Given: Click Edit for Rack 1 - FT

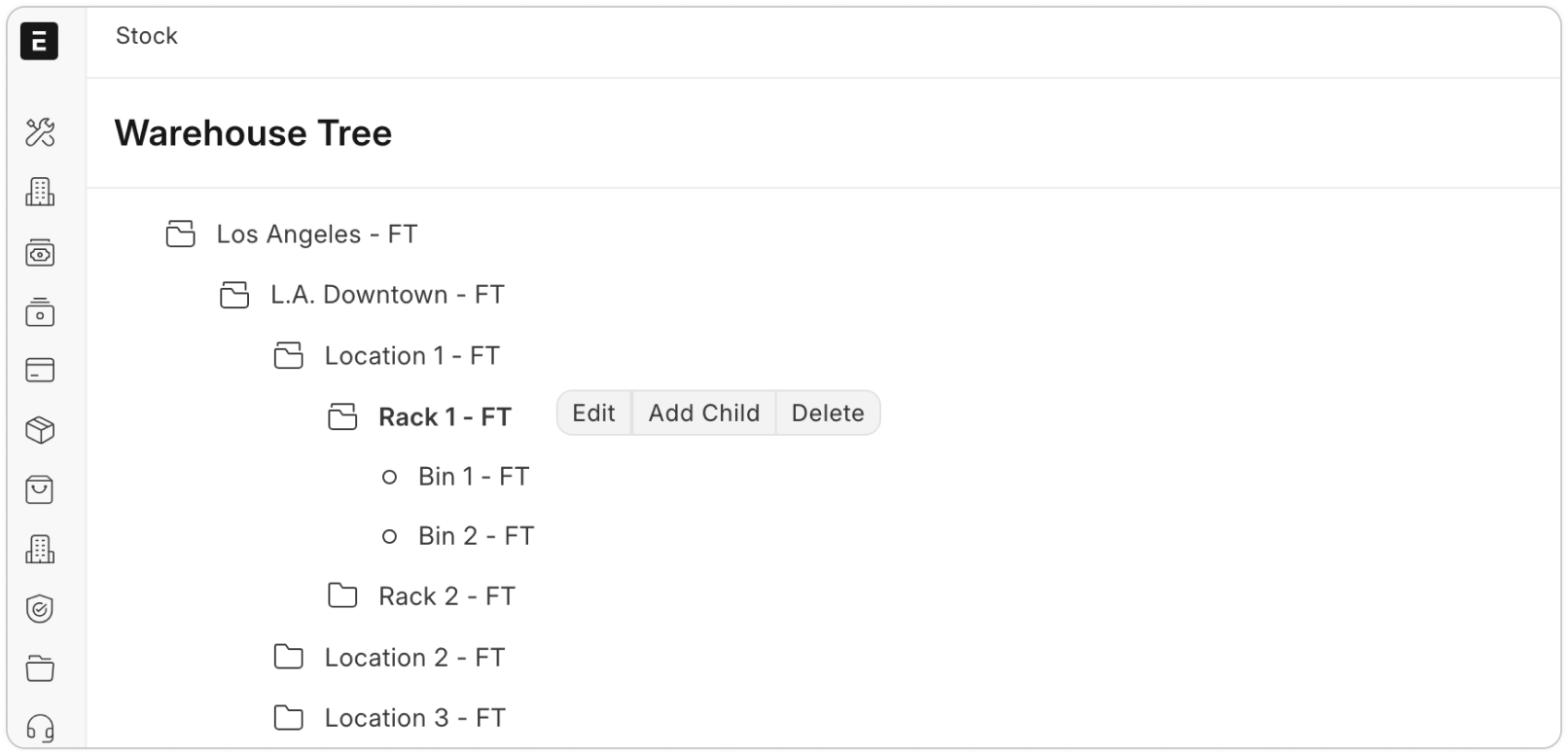Looking at the screenshot, I should [x=593, y=413].
